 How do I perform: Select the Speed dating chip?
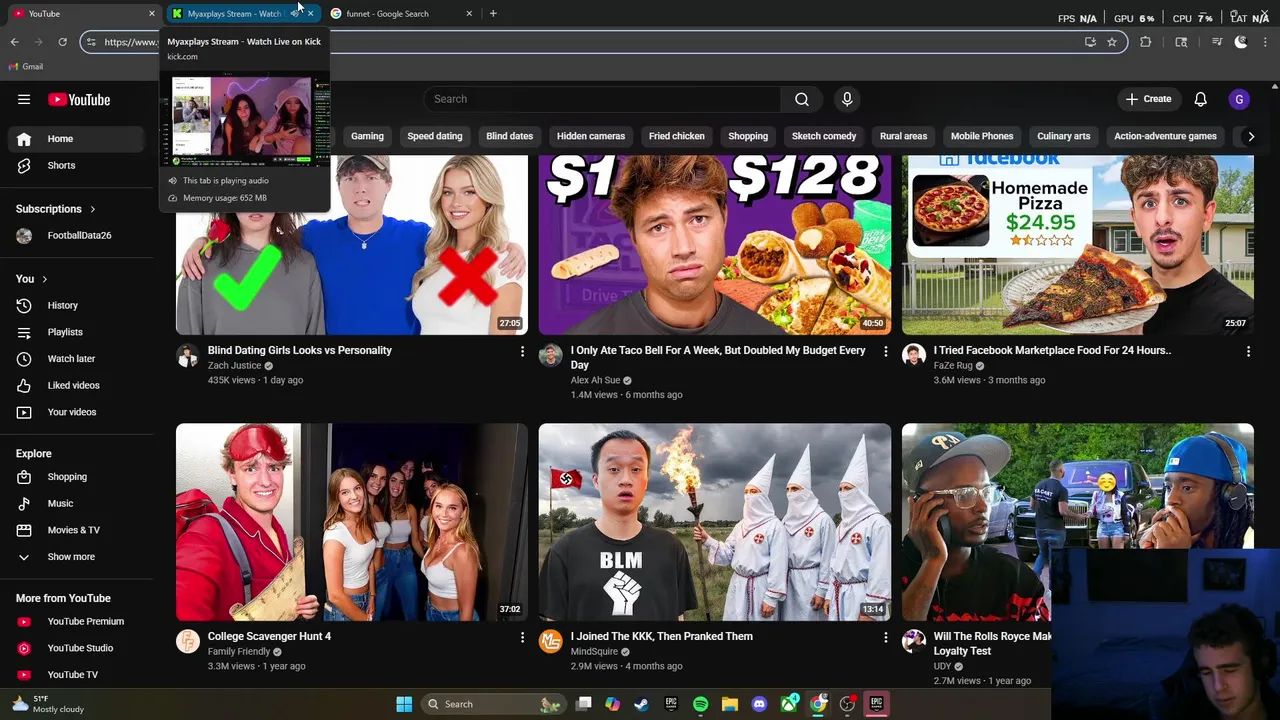point(435,136)
